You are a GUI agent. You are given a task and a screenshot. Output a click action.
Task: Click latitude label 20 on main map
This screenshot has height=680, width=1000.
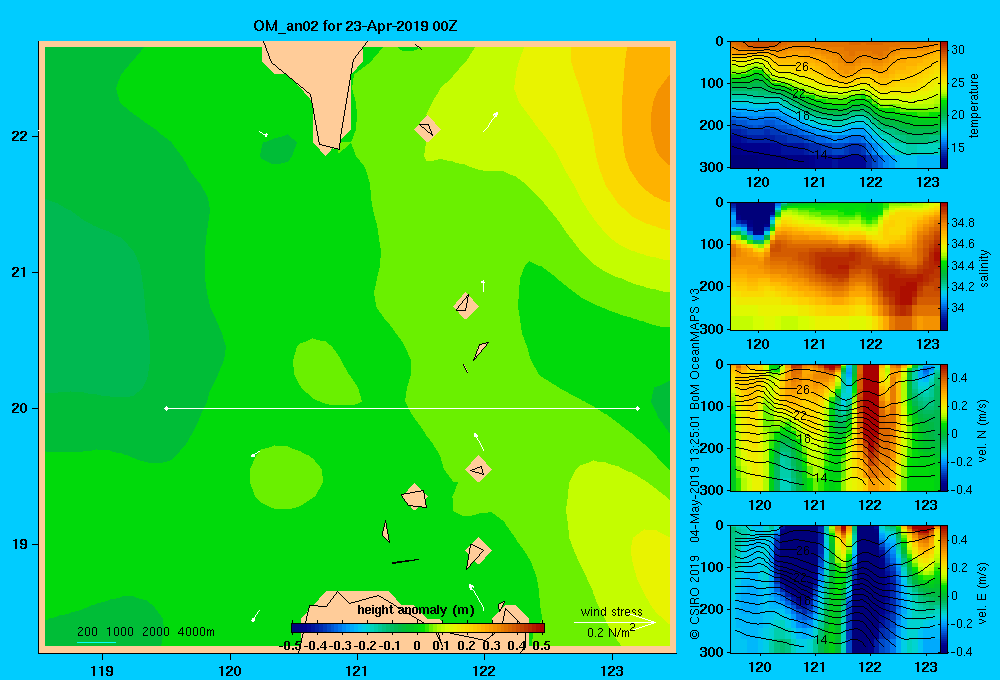click(20, 408)
